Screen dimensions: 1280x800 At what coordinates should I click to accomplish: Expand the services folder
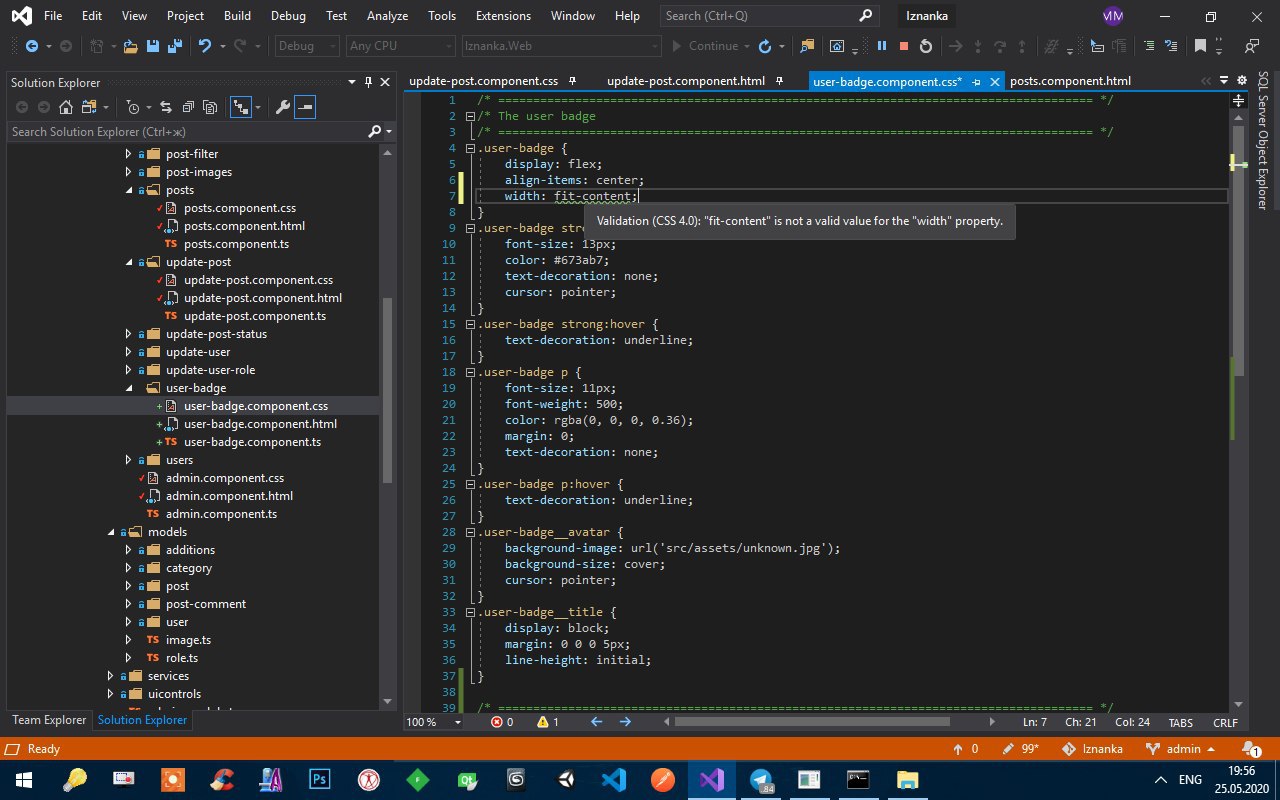point(110,676)
